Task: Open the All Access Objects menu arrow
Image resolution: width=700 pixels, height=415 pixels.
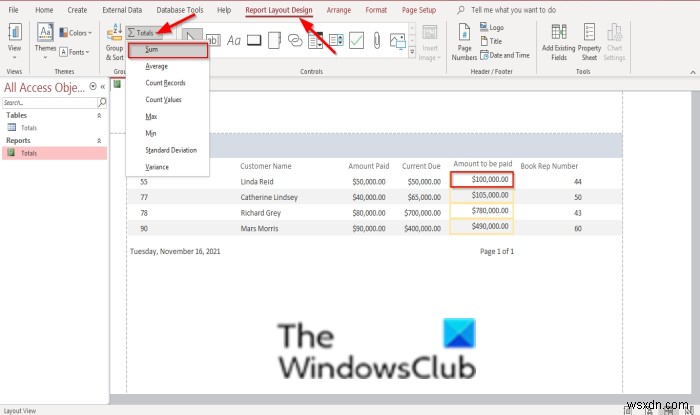Action: 93,86
